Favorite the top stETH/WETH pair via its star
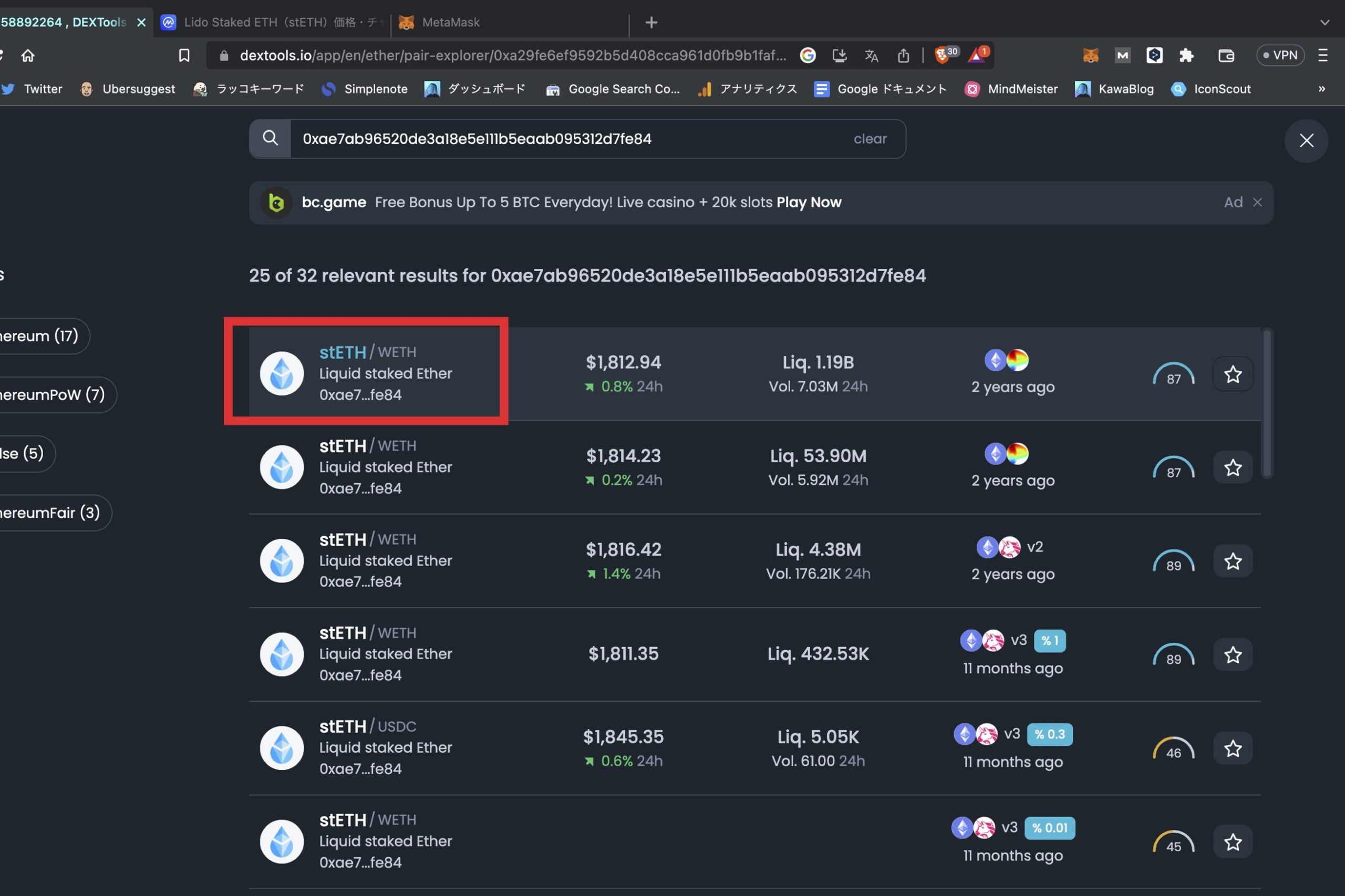 [1233, 374]
